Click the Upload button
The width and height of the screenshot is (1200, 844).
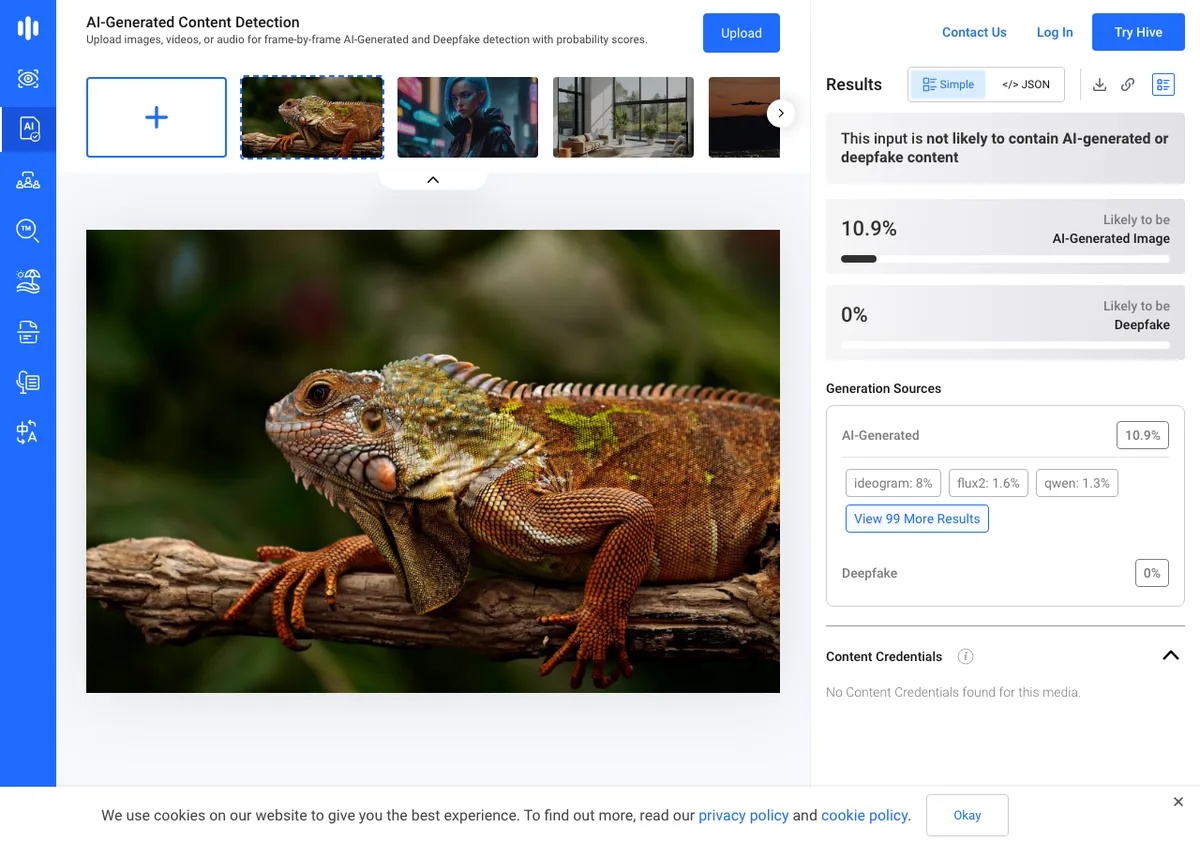pos(741,33)
